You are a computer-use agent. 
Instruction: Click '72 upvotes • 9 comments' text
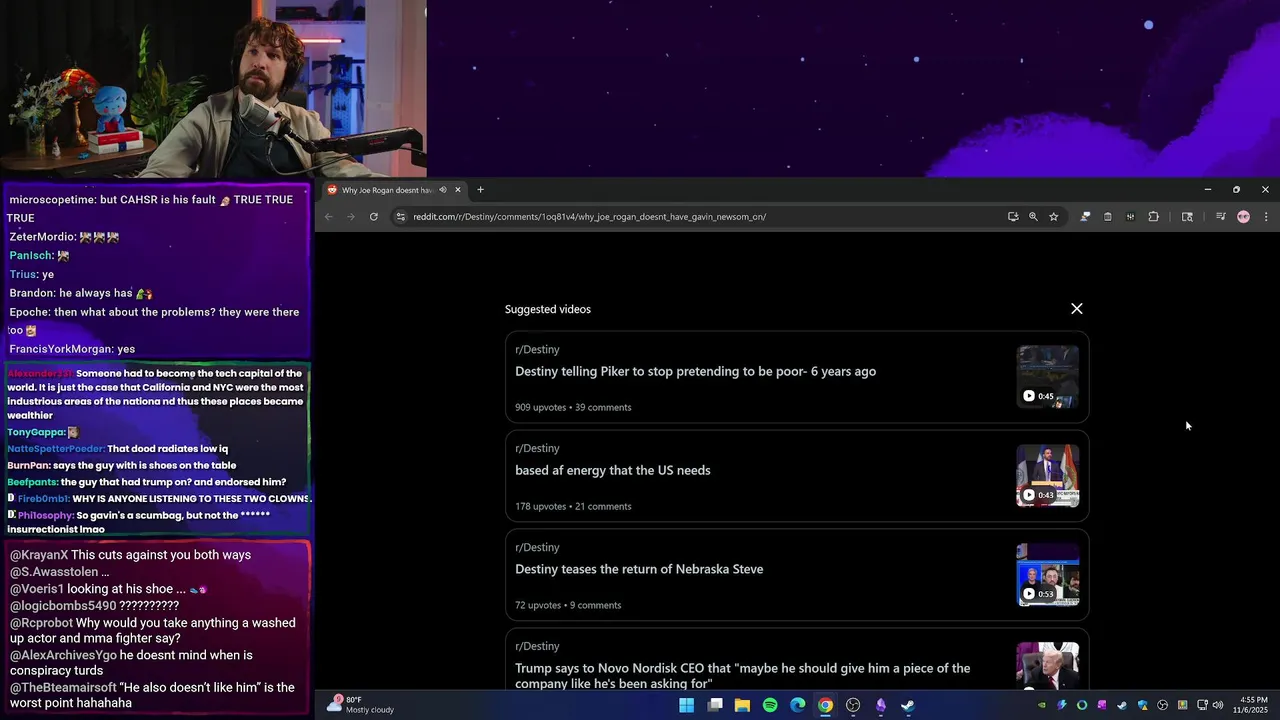[x=568, y=605]
